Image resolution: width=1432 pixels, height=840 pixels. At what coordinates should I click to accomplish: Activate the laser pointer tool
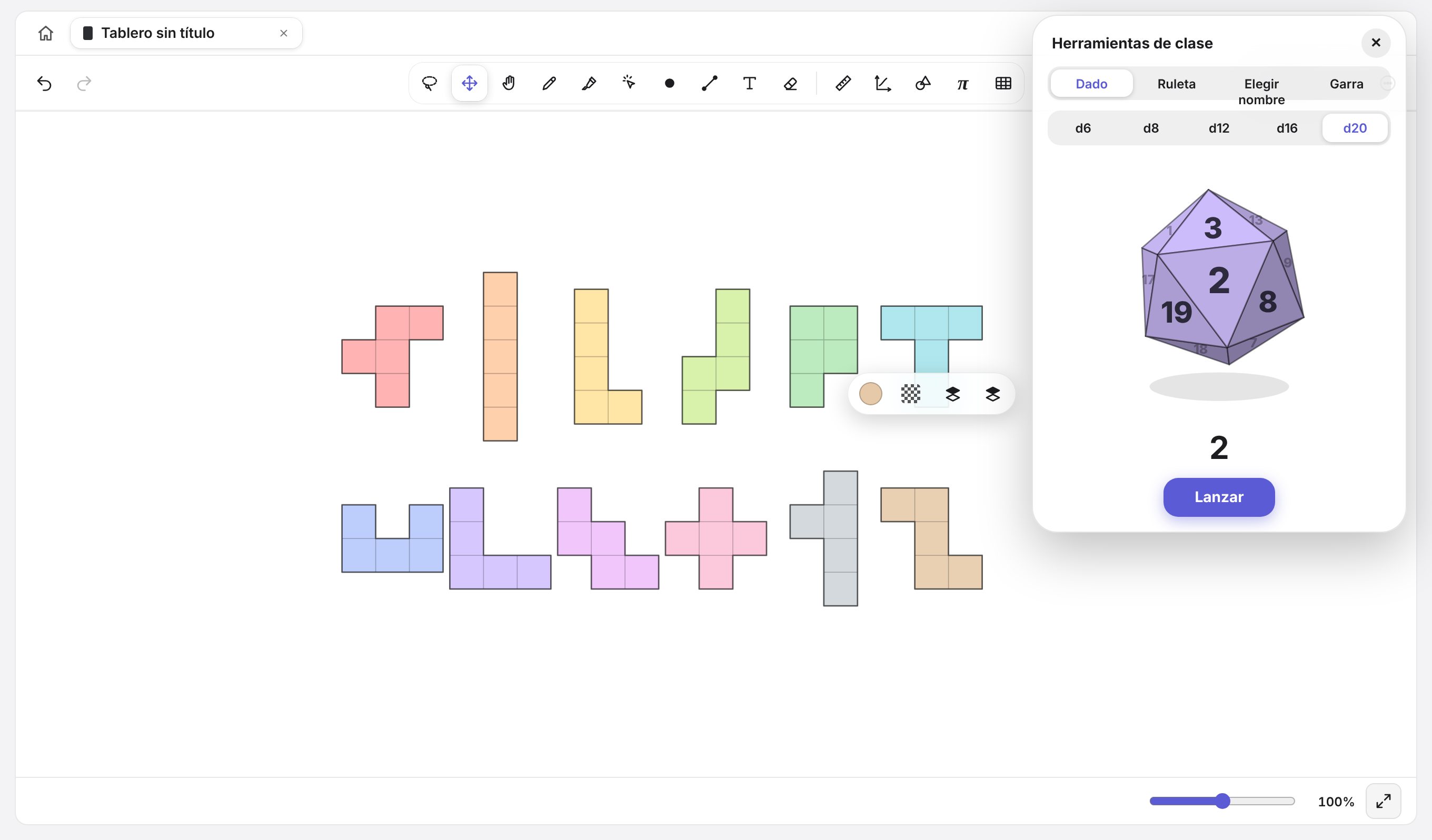[x=629, y=84]
